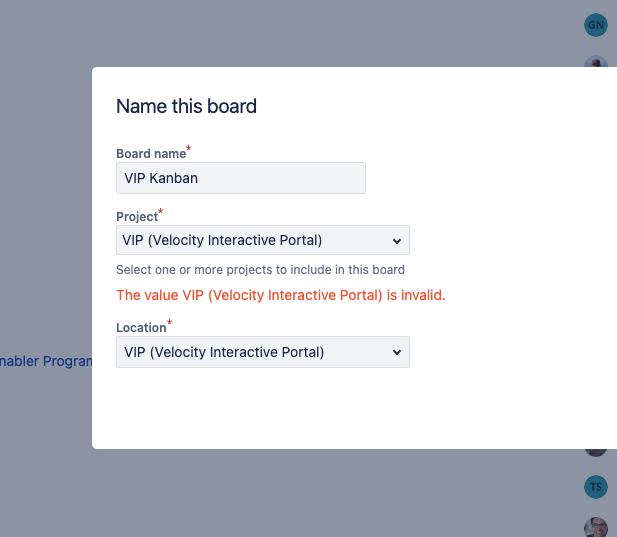The image size is (617, 537).
Task: Click the partially hidden avatar under GN
Action: click(x=596, y=62)
